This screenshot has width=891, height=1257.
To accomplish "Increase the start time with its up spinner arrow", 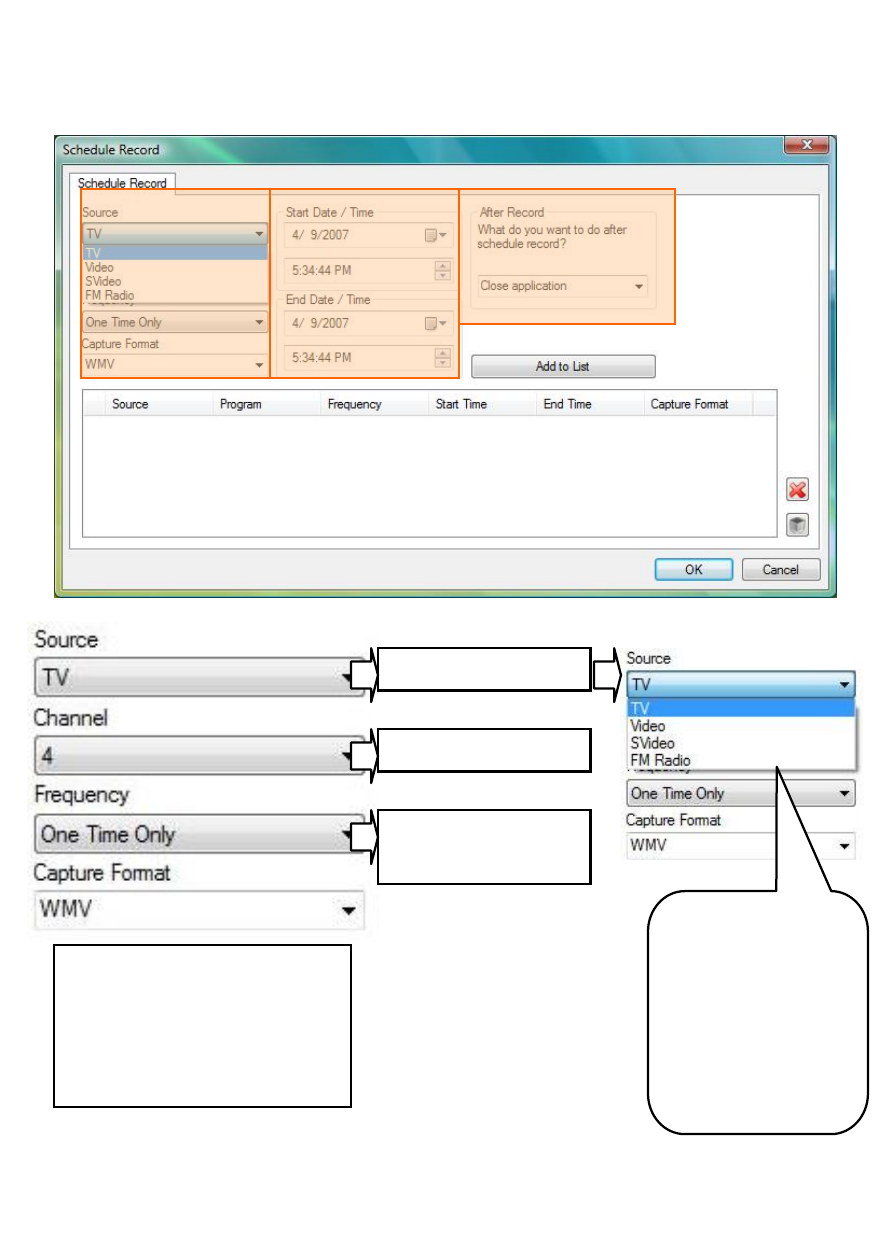I will click(x=443, y=265).
